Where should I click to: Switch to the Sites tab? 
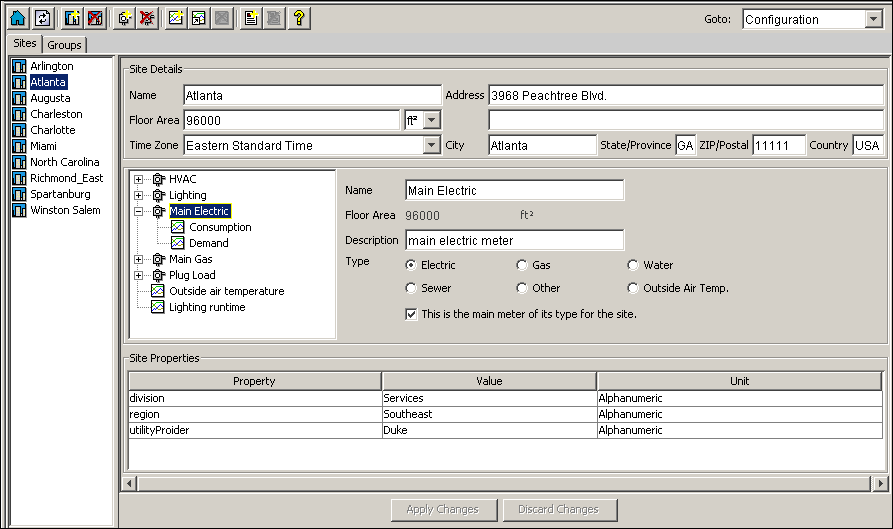pyautogui.click(x=24, y=44)
